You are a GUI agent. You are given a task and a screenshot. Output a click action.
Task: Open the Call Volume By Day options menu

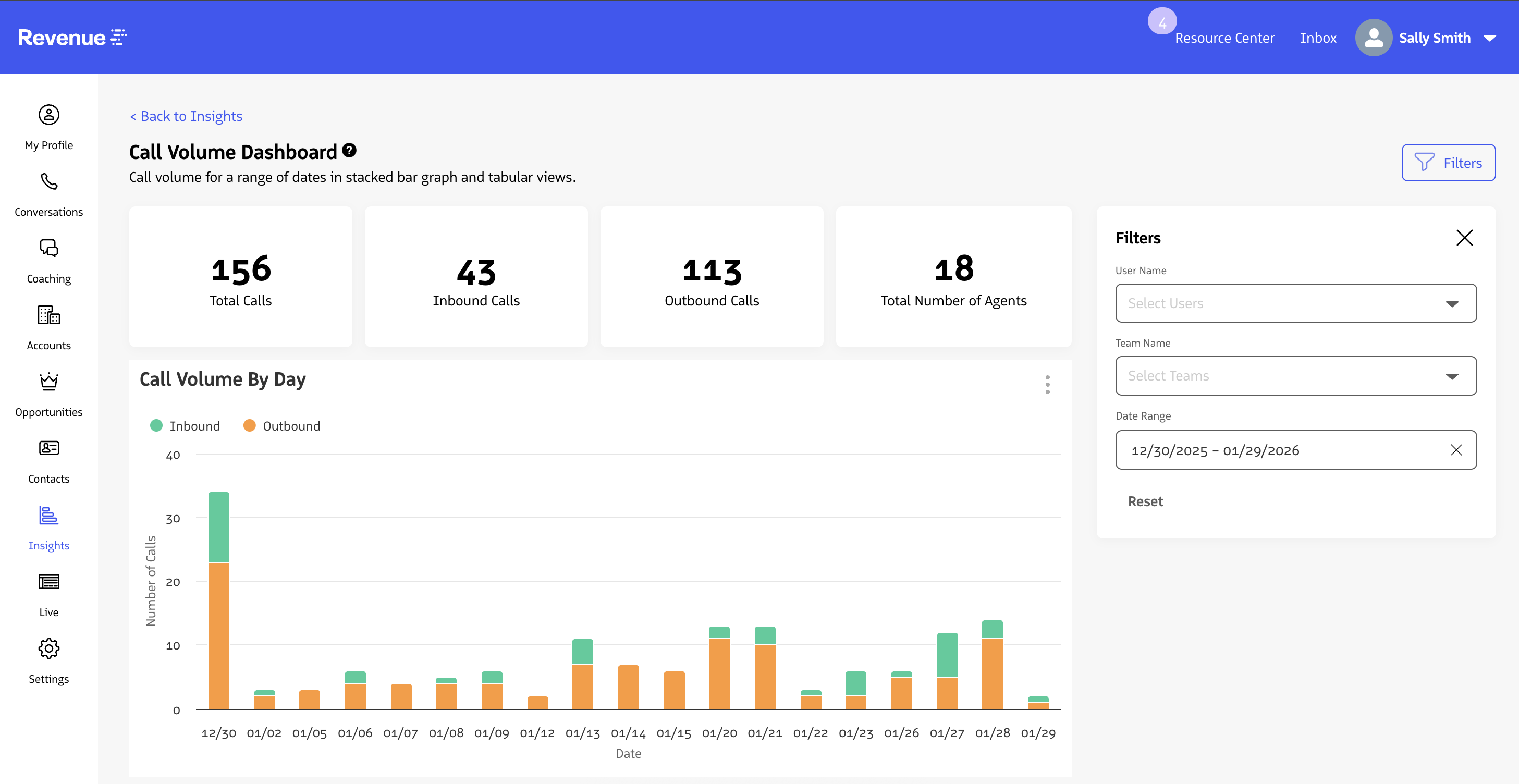(x=1047, y=384)
